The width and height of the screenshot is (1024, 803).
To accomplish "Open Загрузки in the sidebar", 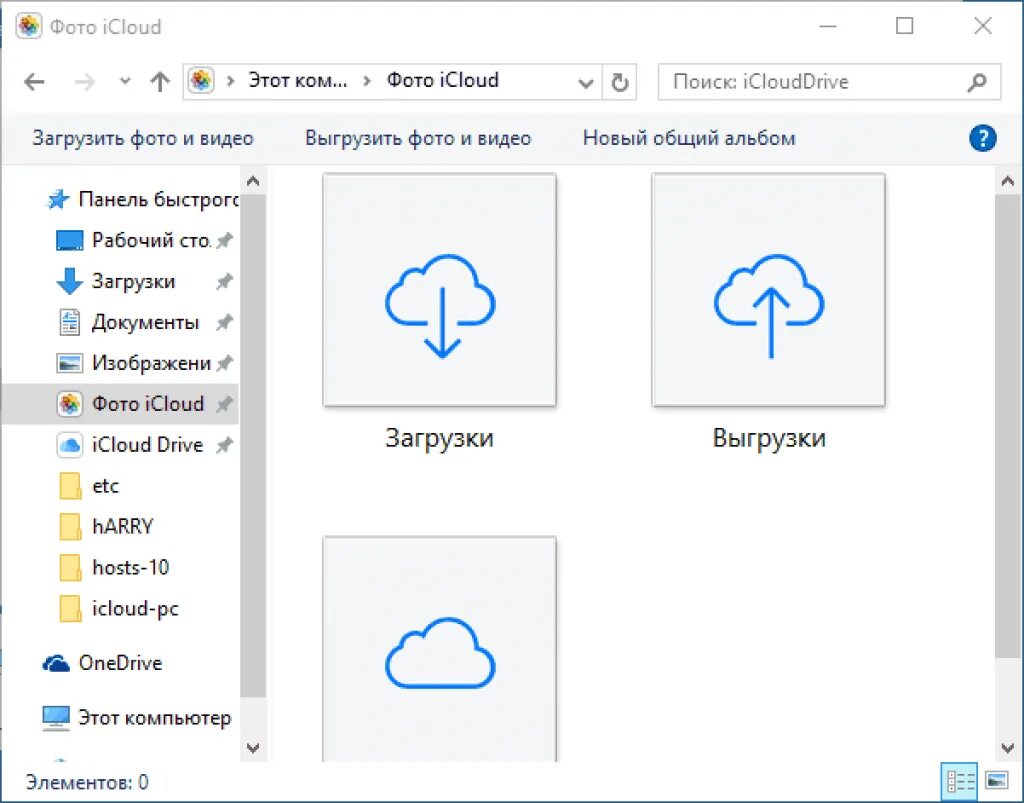I will coord(116,281).
